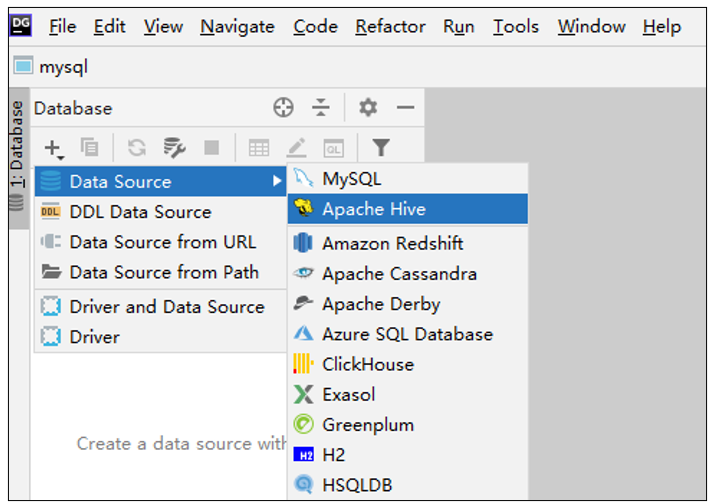Viewport: 709px width, 502px height.
Task: Open the Navigate menu
Action: click(x=237, y=27)
